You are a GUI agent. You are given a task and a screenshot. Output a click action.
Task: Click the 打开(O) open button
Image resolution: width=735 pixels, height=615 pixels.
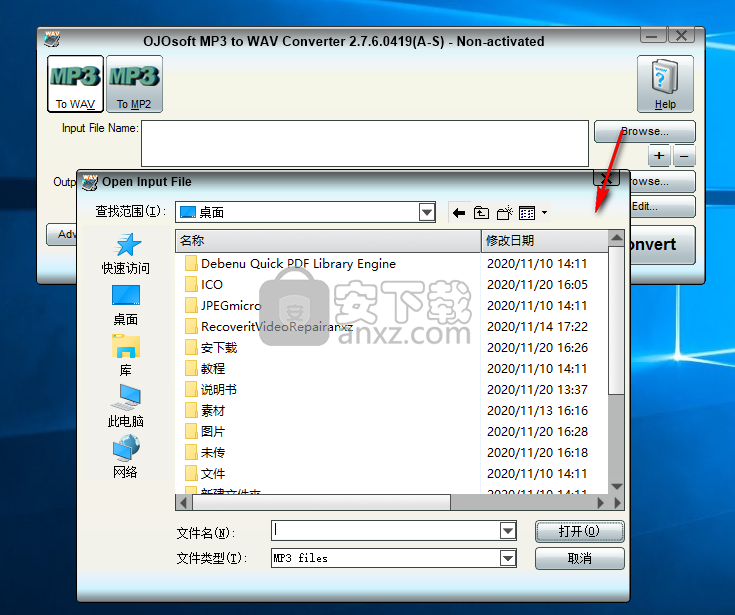point(579,532)
